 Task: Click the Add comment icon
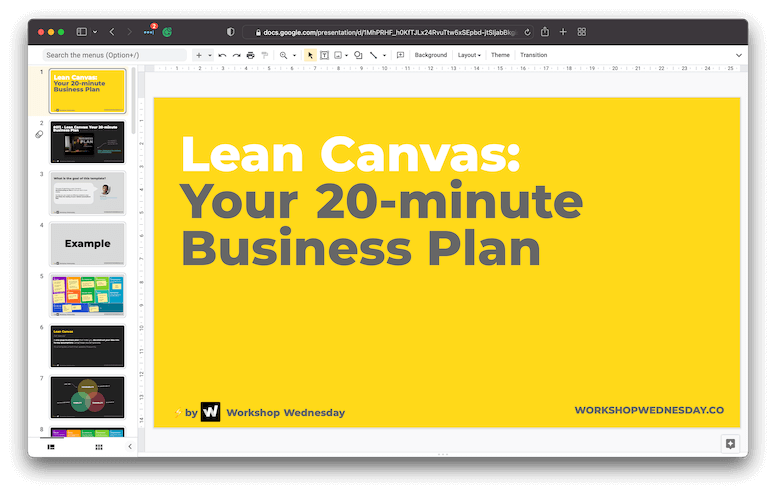(x=400, y=55)
